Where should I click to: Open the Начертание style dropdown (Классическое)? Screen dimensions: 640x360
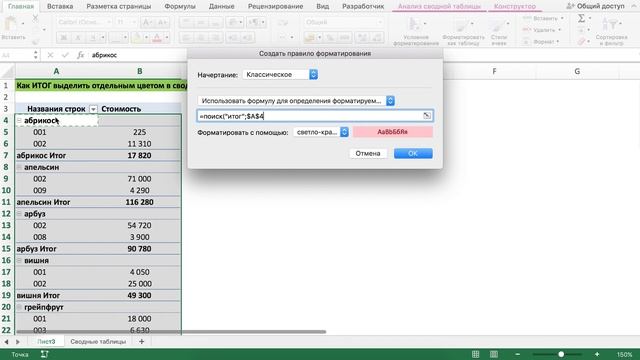280,75
